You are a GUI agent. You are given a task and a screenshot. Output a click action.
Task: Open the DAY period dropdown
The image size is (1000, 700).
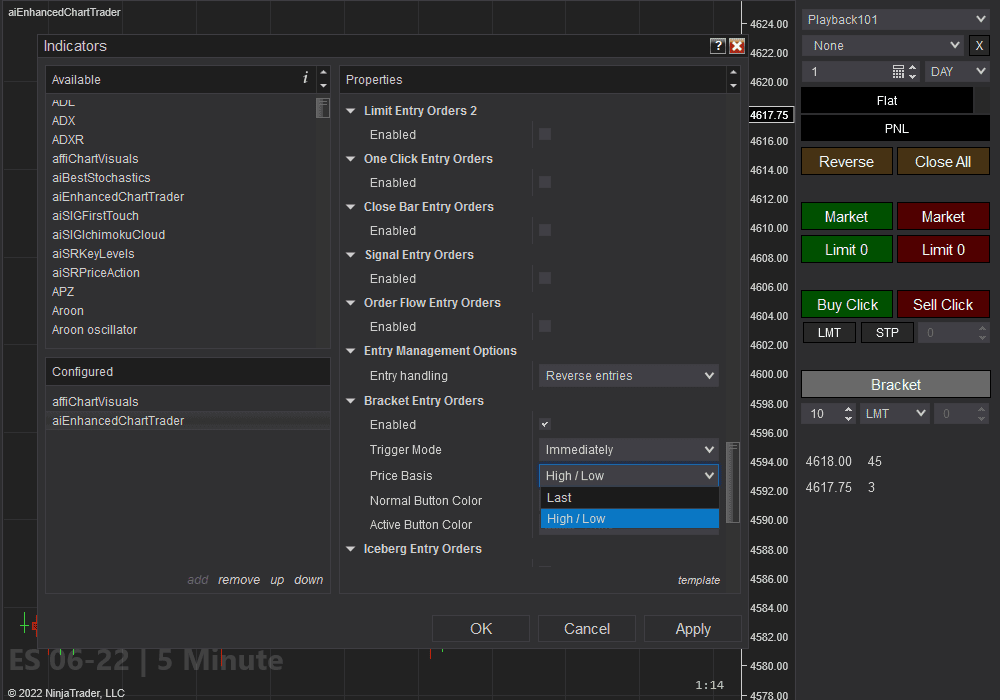click(956, 71)
